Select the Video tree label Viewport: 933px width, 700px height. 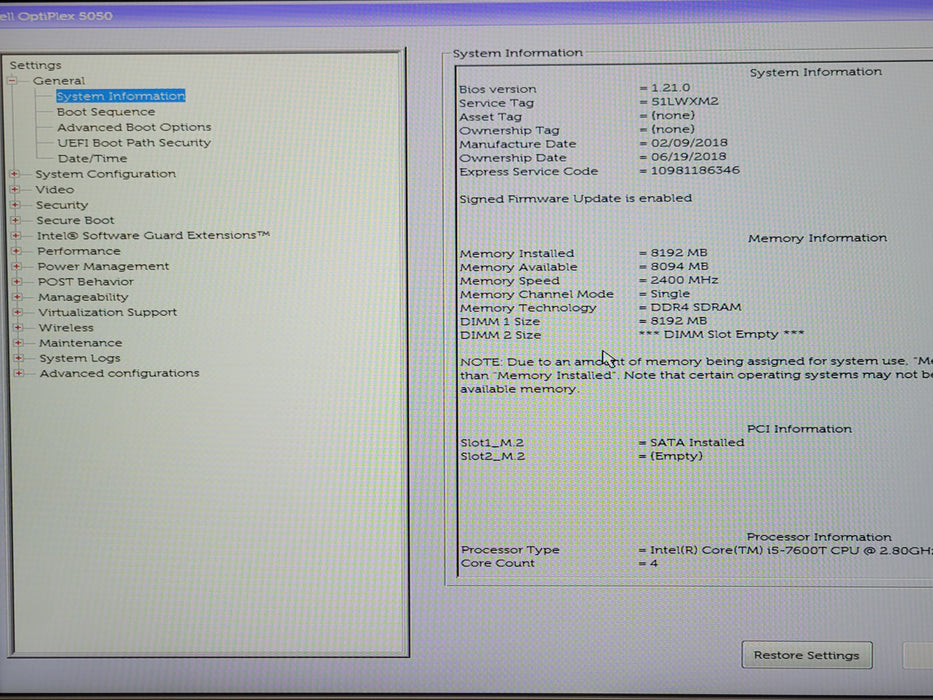[x=55, y=189]
